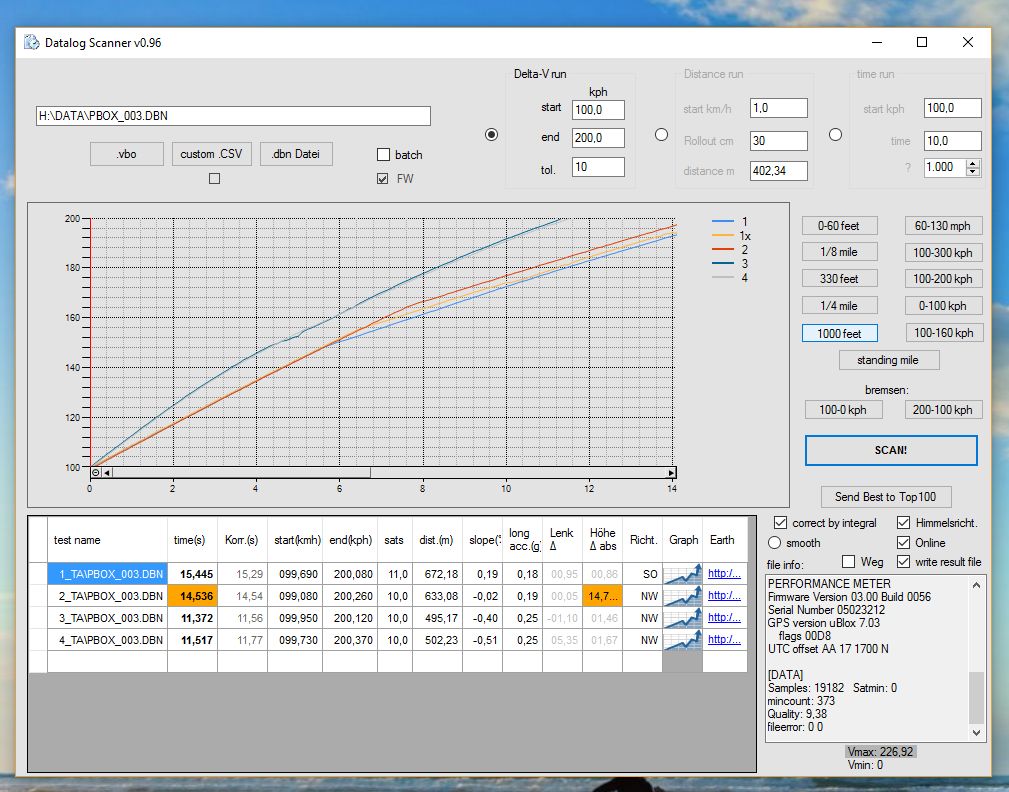Click the 100-200 kph preset button
Viewport: 1009px width, 792px height.
click(x=943, y=279)
